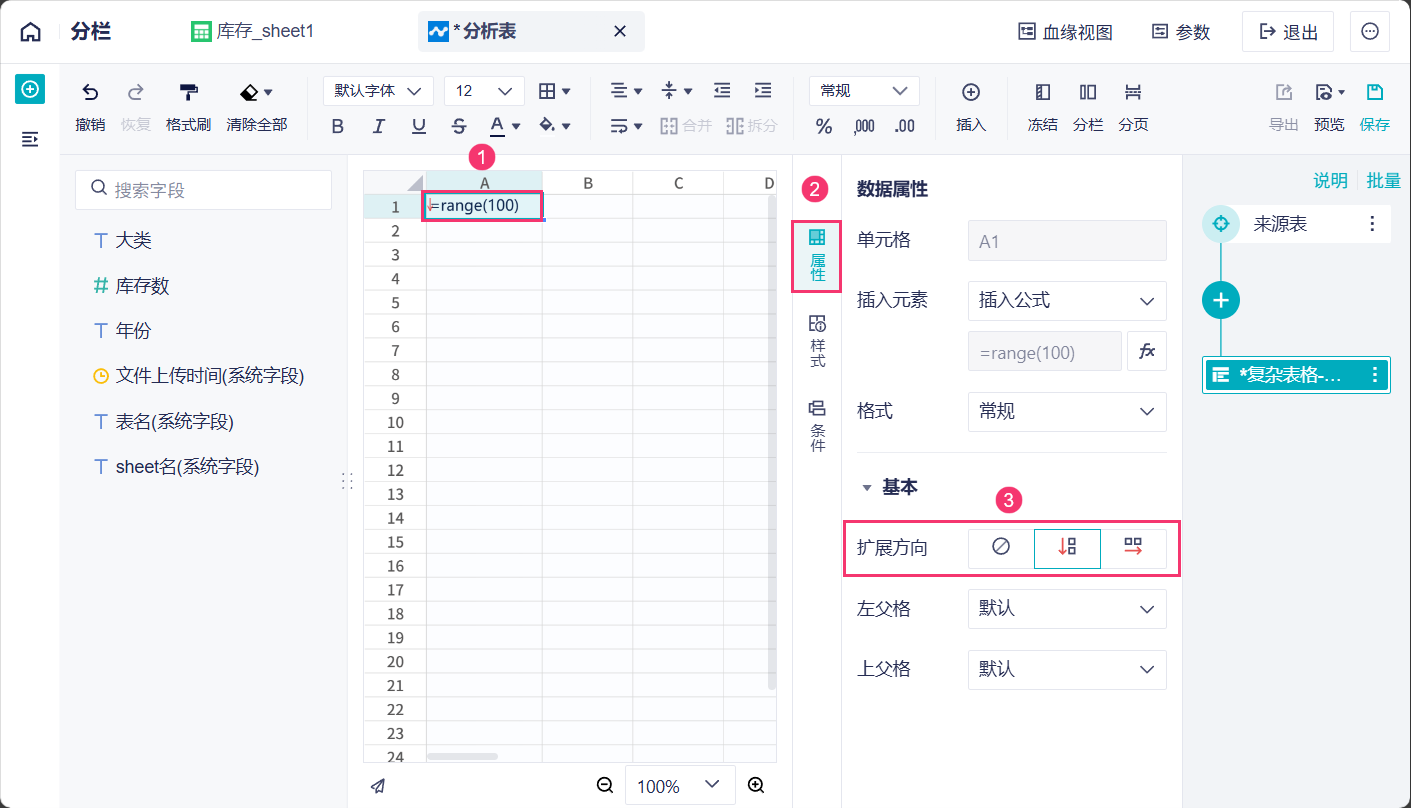Toggle underline formatting
This screenshot has width=1411, height=808.
419,126
